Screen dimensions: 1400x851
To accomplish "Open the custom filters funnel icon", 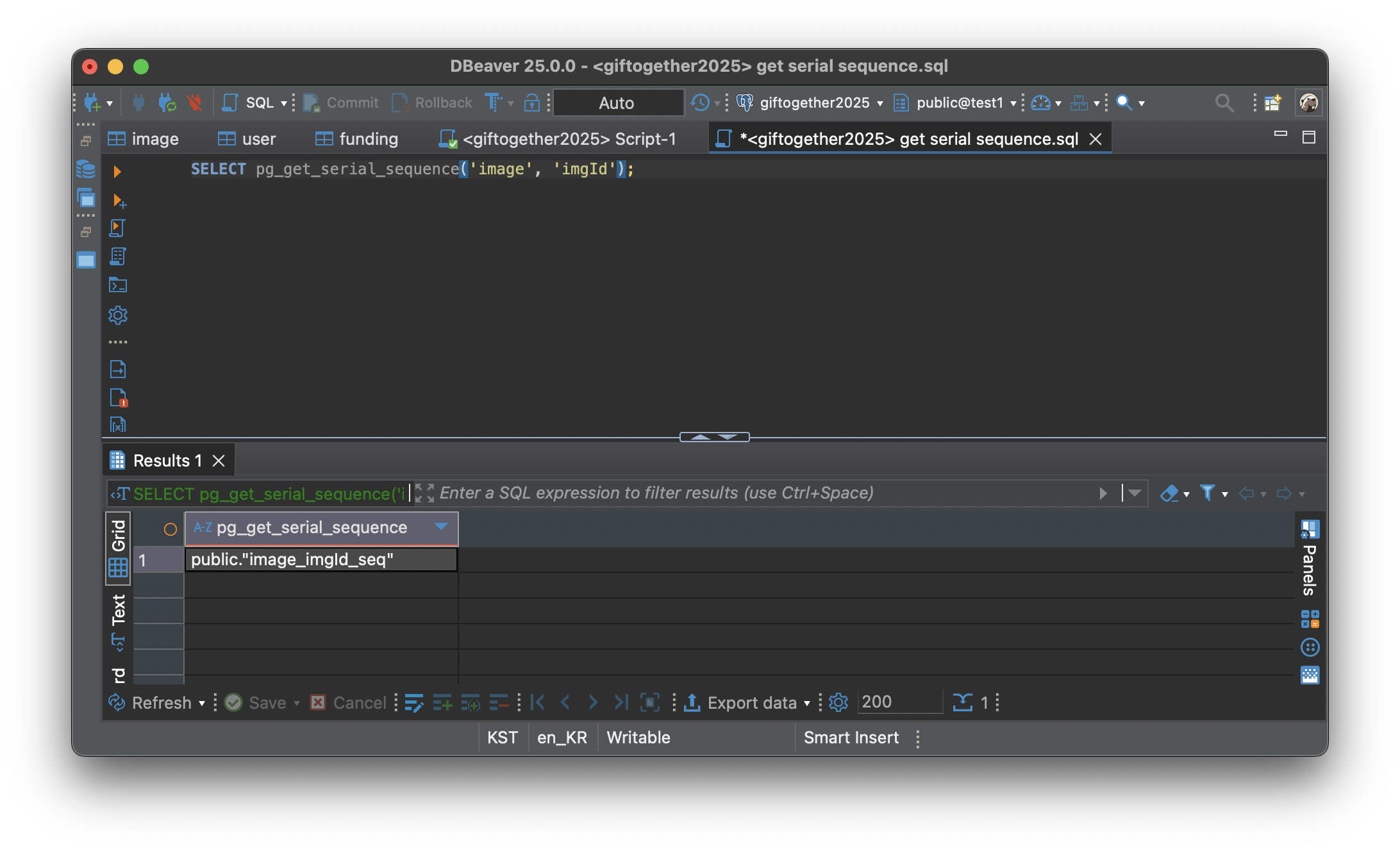I will point(1208,493).
